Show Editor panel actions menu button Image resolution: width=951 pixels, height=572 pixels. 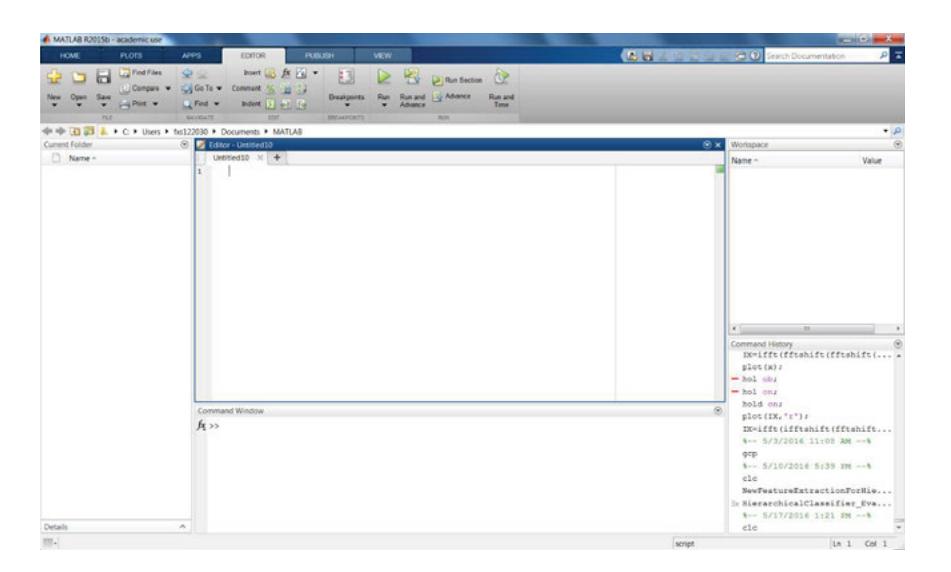[707, 145]
